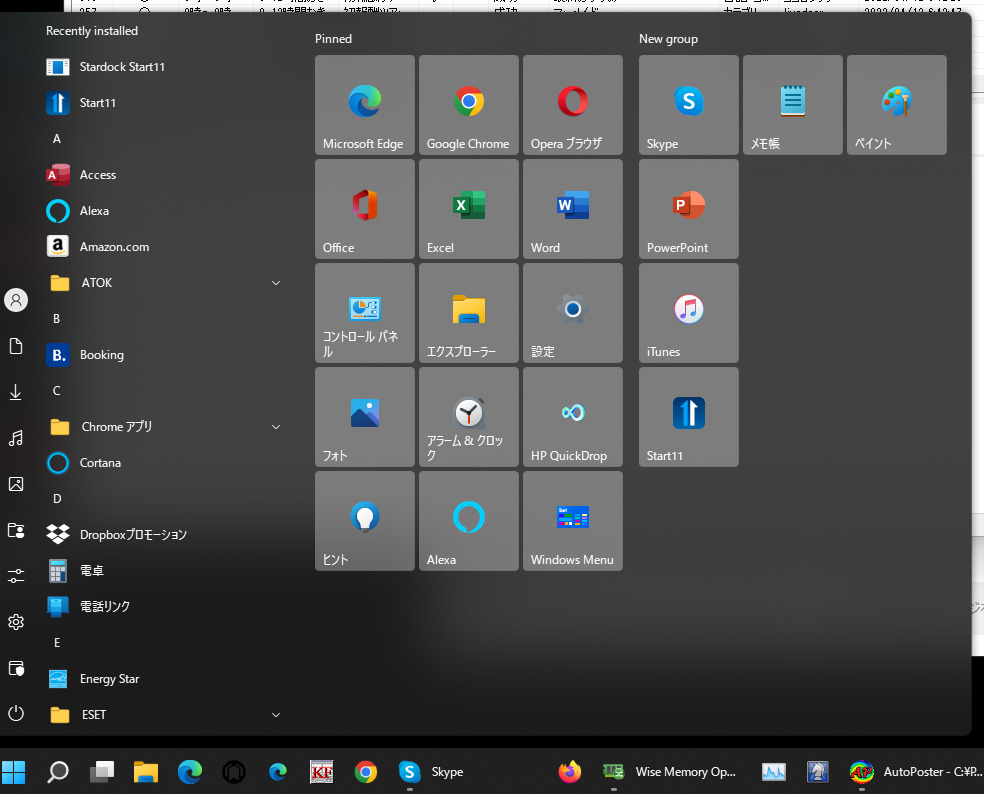Screen dimensions: 984x794
Task: Open Task View in the taskbar
Action: (x=102, y=772)
